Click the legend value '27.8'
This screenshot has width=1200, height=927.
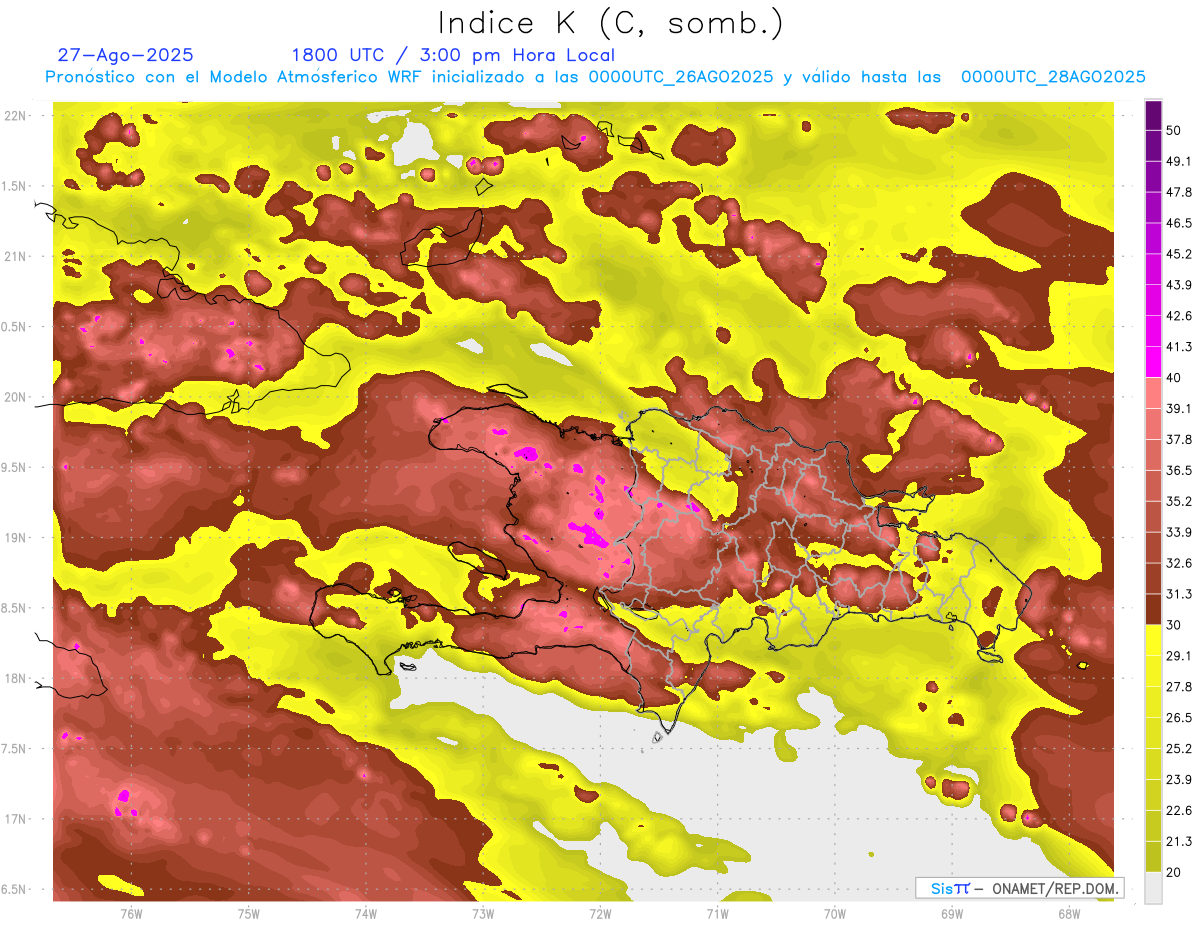tap(1179, 687)
